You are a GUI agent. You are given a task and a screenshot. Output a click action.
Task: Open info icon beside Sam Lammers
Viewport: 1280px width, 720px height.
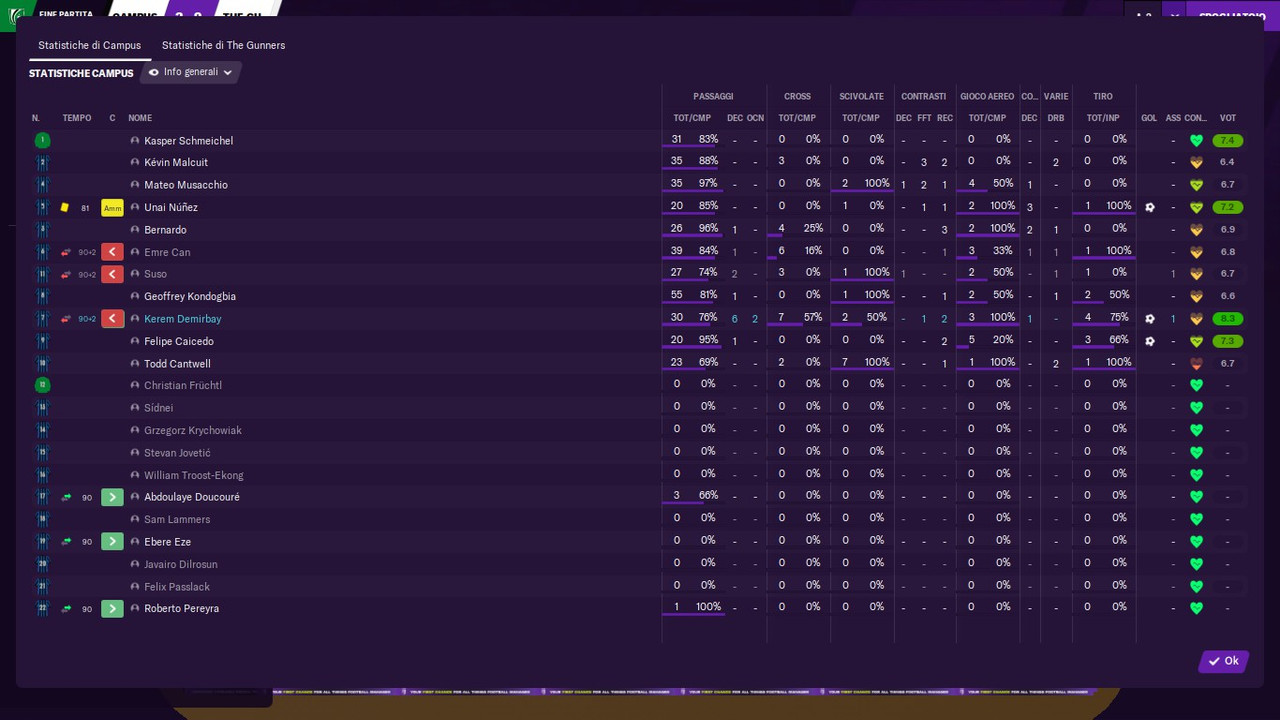click(135, 520)
